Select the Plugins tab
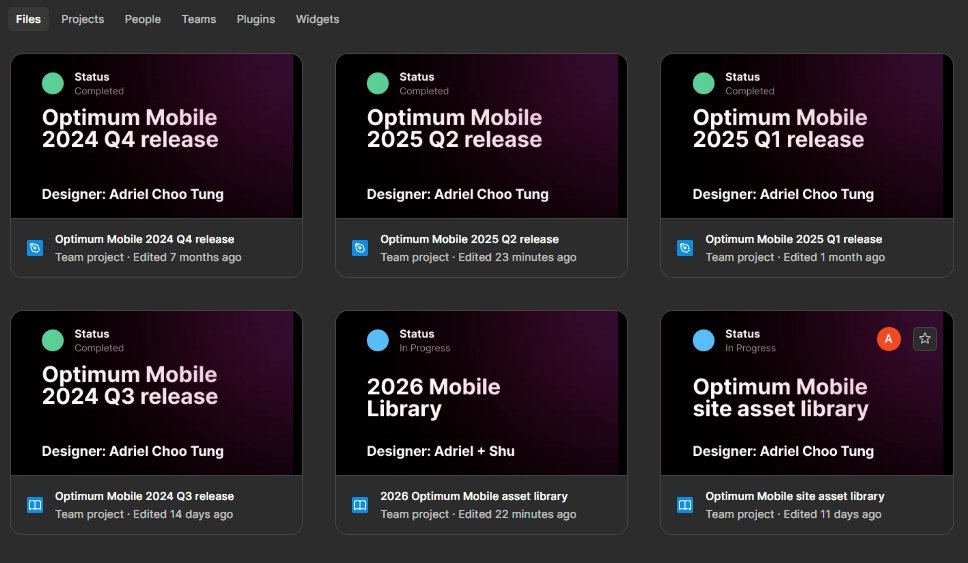The width and height of the screenshot is (968, 563). [256, 19]
